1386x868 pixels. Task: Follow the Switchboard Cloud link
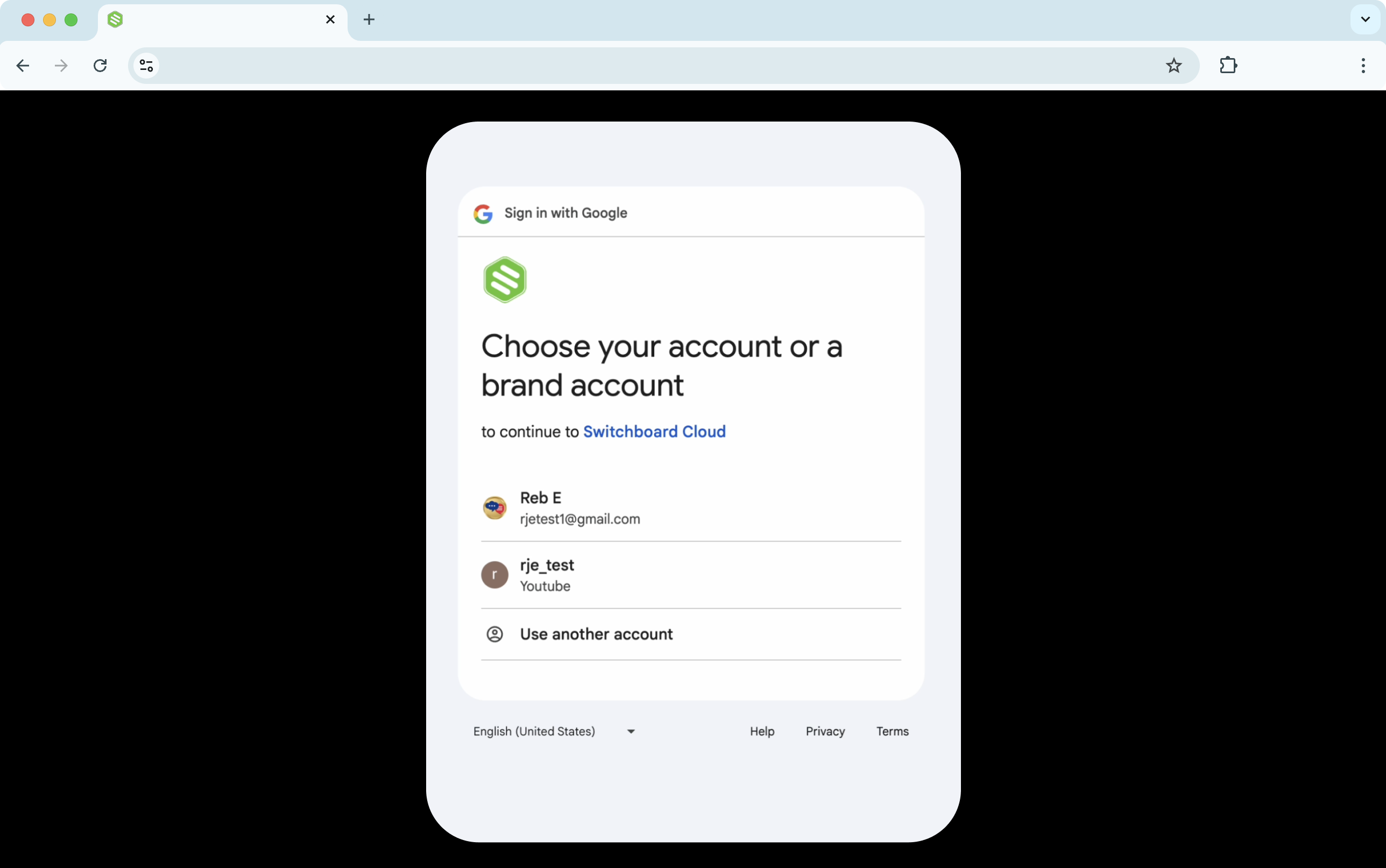coord(655,432)
